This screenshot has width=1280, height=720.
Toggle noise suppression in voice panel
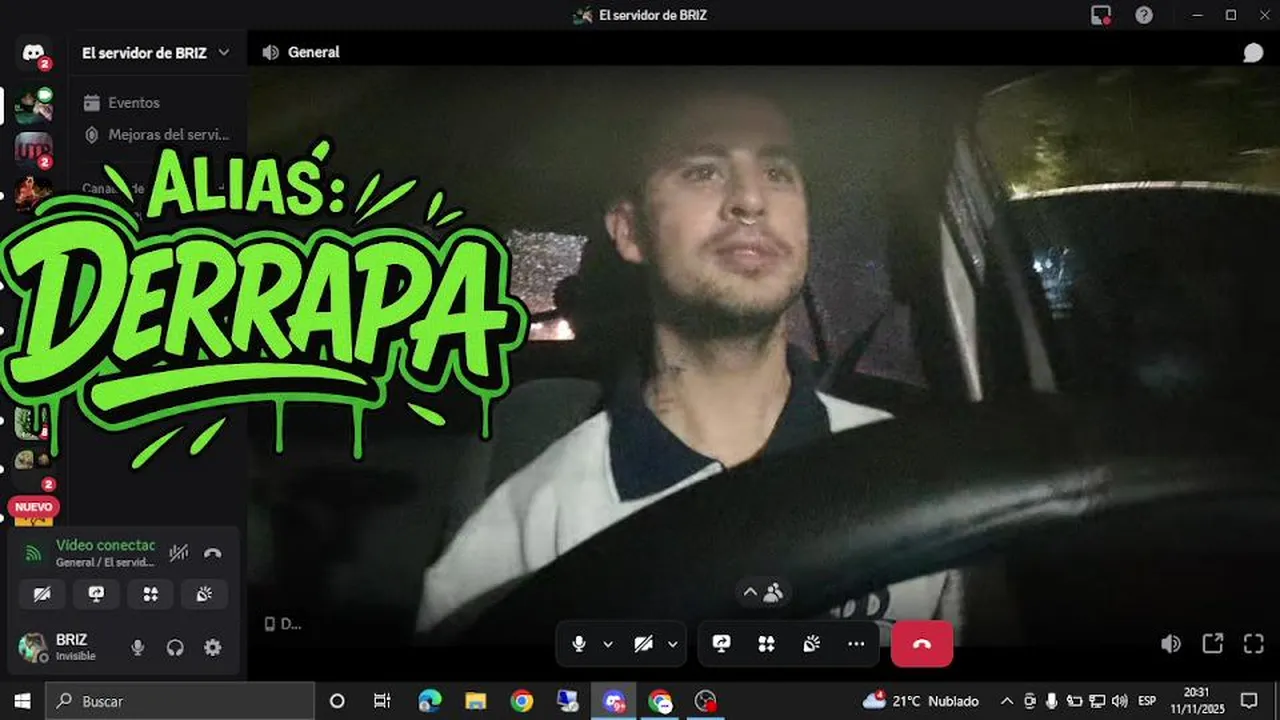[x=179, y=552]
